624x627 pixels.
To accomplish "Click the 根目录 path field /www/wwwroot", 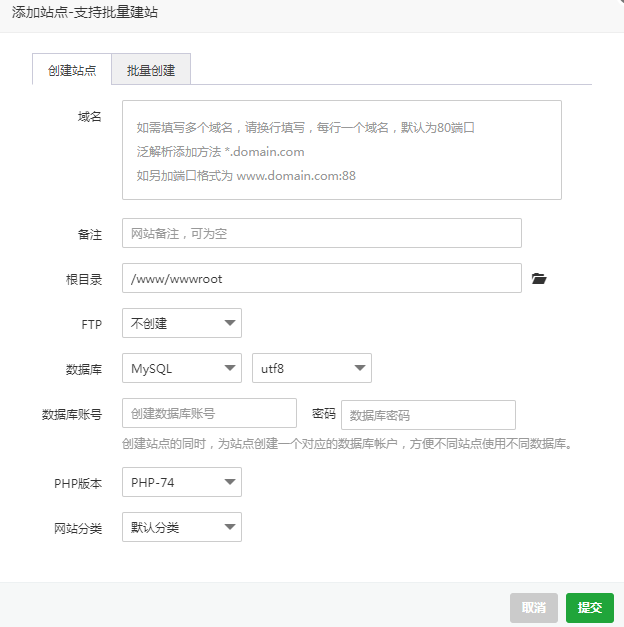I will [x=322, y=278].
